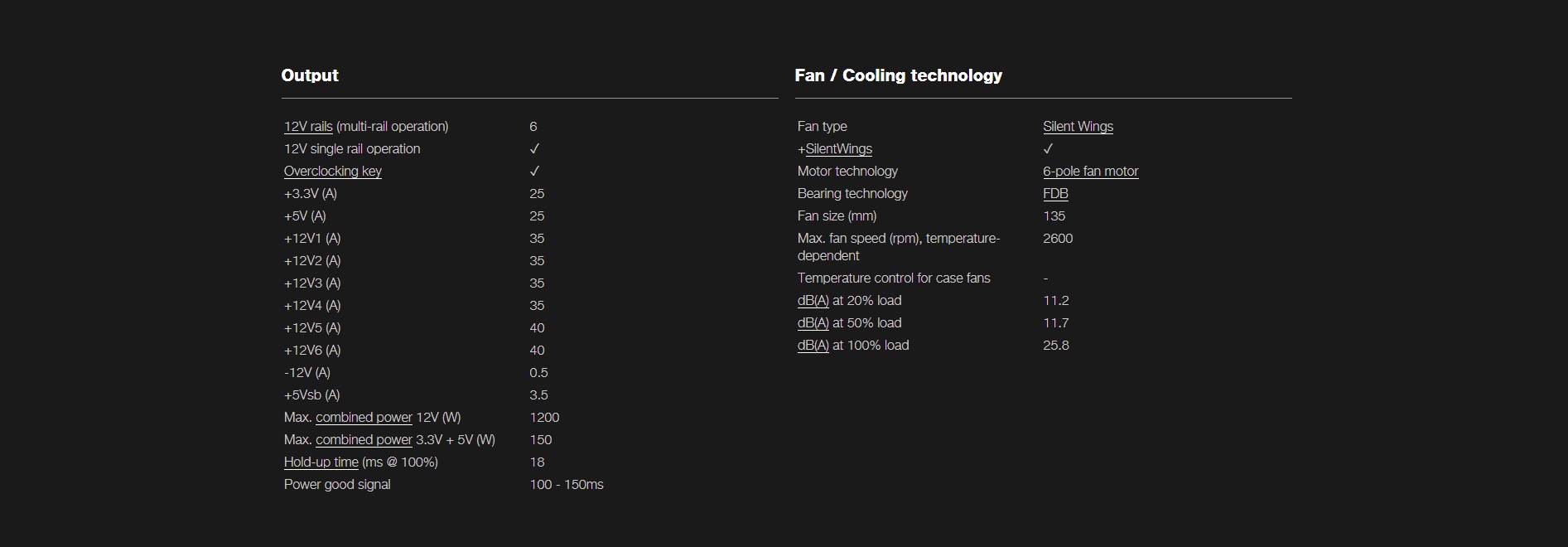Open combined power link in 12V row
The image size is (1568, 547).
point(364,418)
